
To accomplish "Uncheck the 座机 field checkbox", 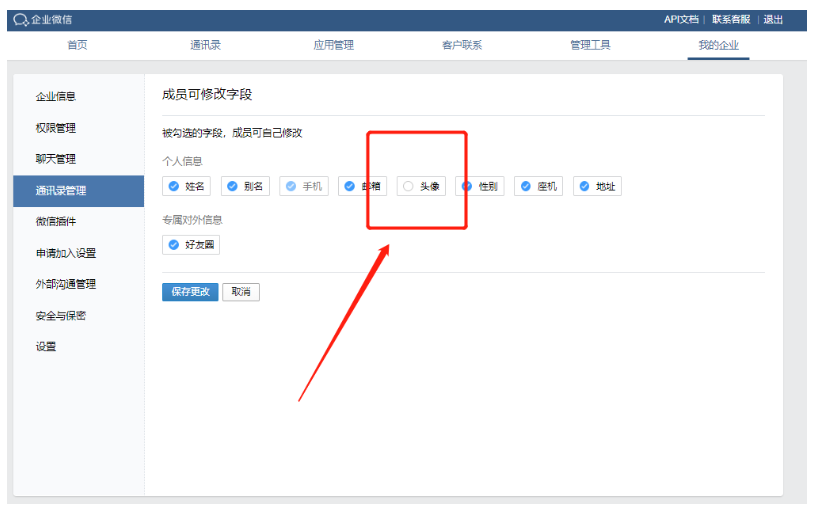I will (526, 186).
